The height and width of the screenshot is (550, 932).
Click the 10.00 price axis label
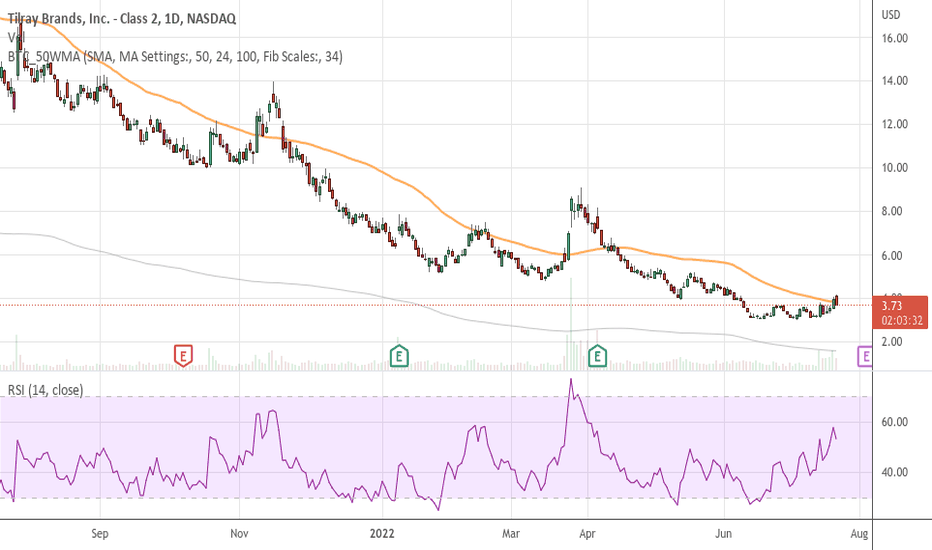[895, 168]
